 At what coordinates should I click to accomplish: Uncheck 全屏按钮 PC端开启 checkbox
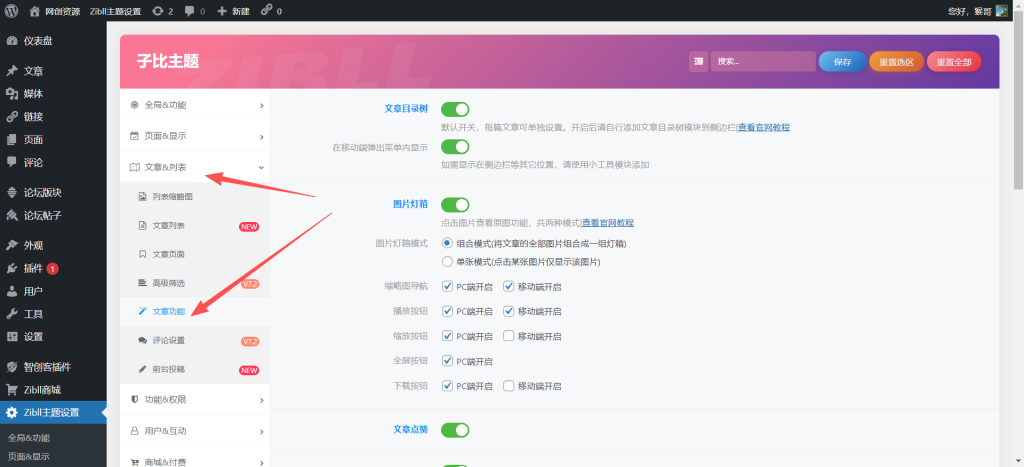[447, 361]
